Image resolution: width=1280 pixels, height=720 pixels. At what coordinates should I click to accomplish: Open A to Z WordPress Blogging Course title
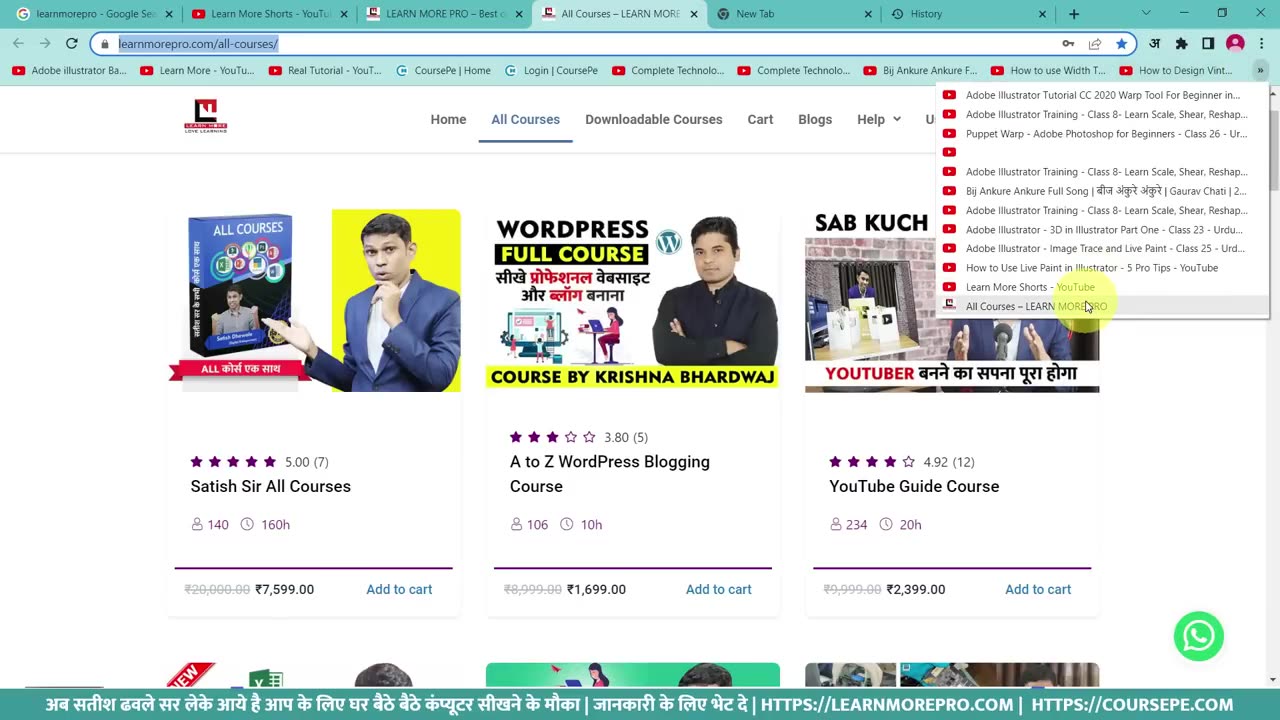610,474
